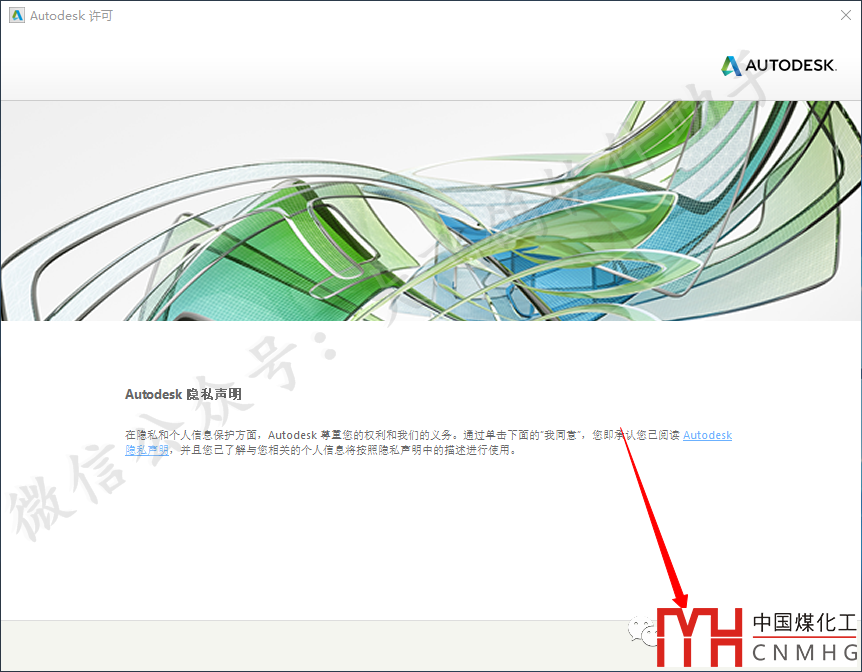
Task: Click the Autodesk icon in title bar
Action: [15, 16]
